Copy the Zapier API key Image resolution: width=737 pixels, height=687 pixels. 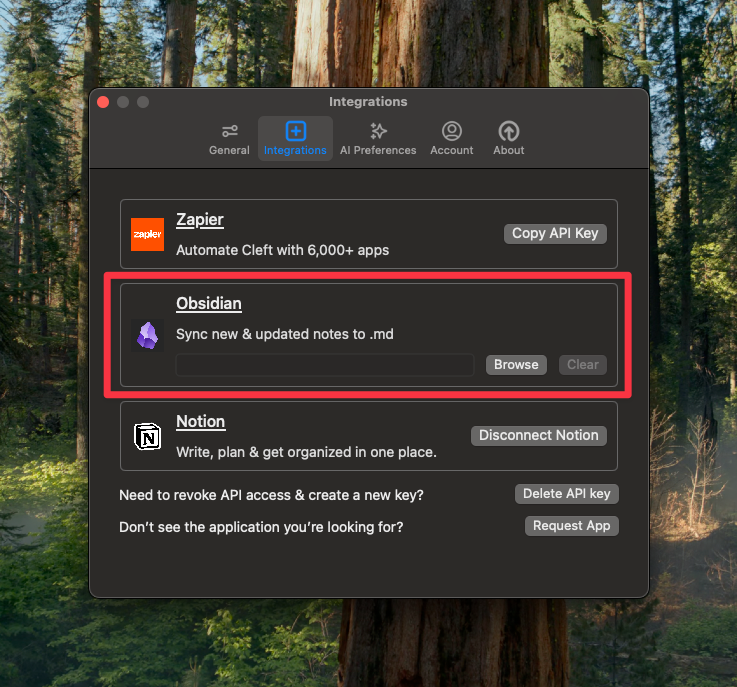[x=555, y=234]
